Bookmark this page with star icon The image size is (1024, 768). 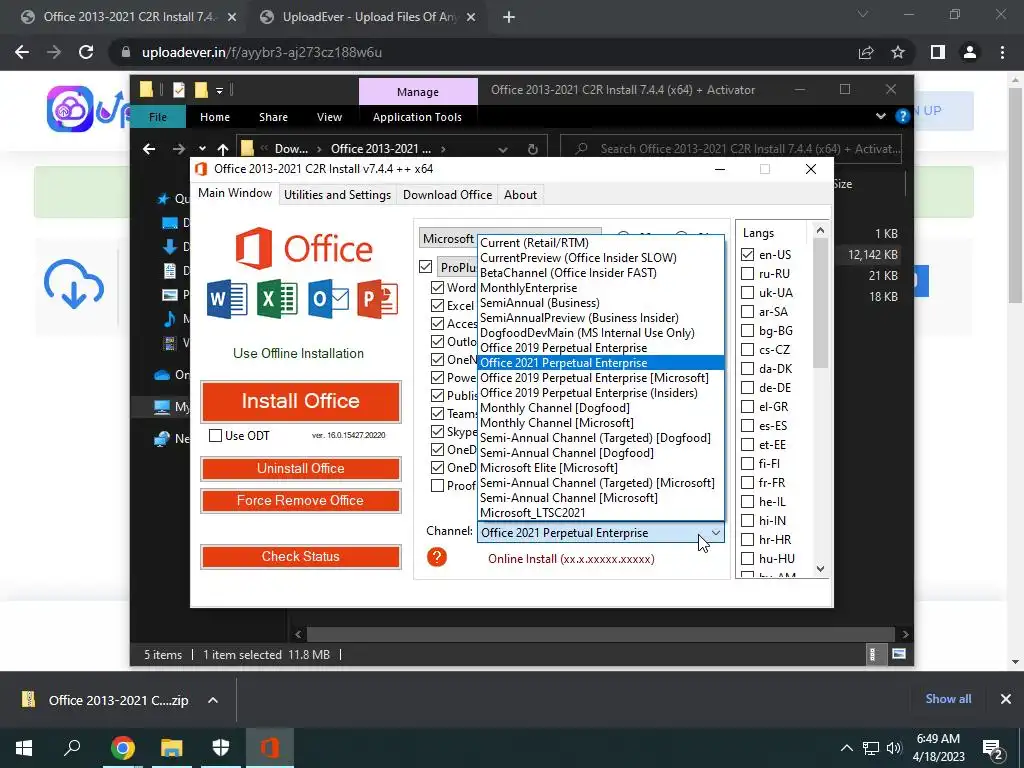click(898, 52)
